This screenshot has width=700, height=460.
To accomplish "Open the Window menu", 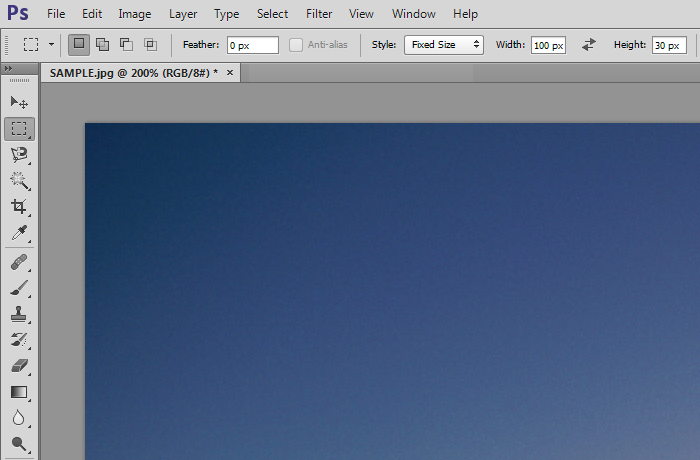I will pos(414,14).
